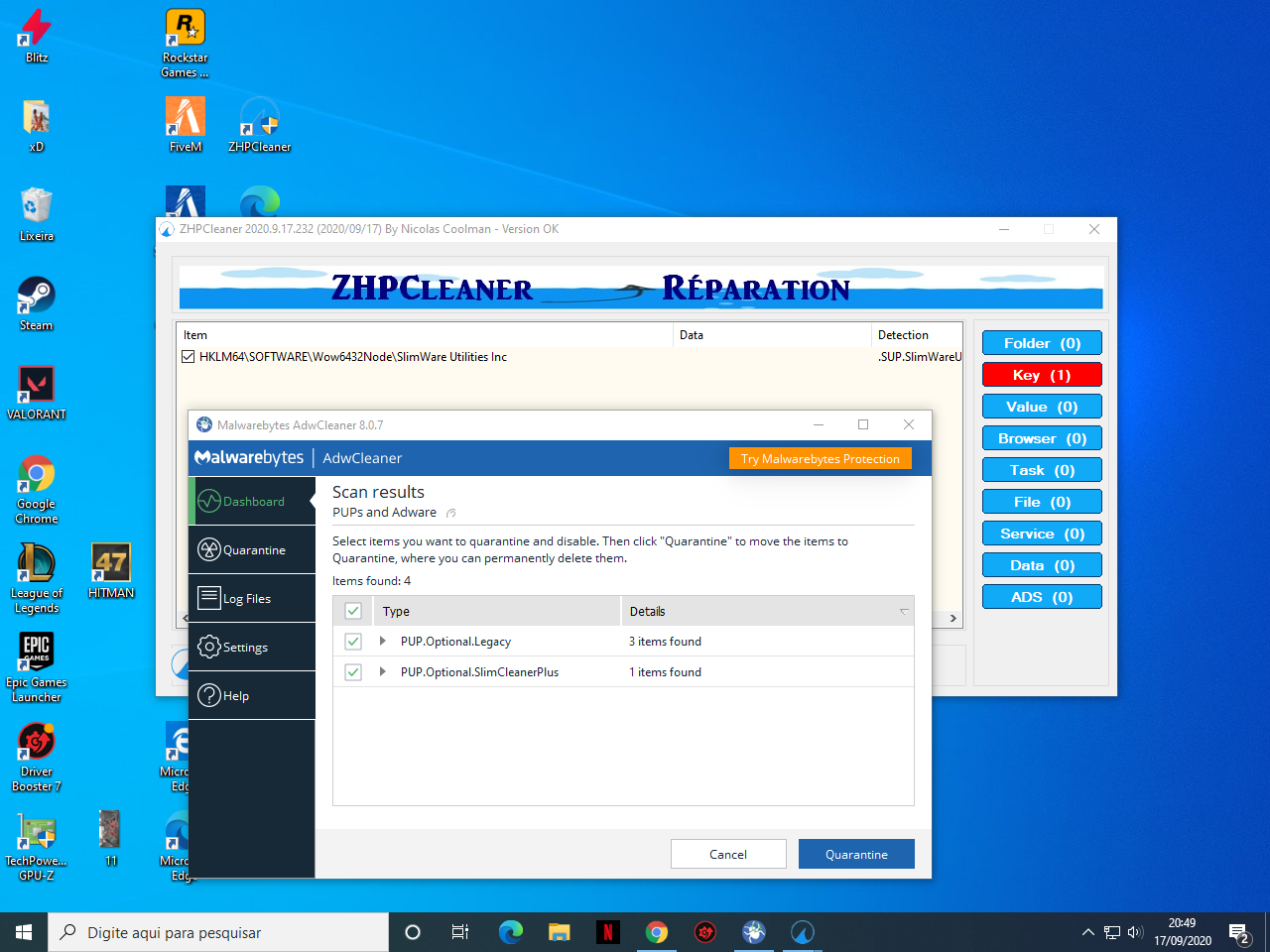1270x952 pixels.
Task: Open the Quarantine sidebar tab
Action: click(252, 550)
